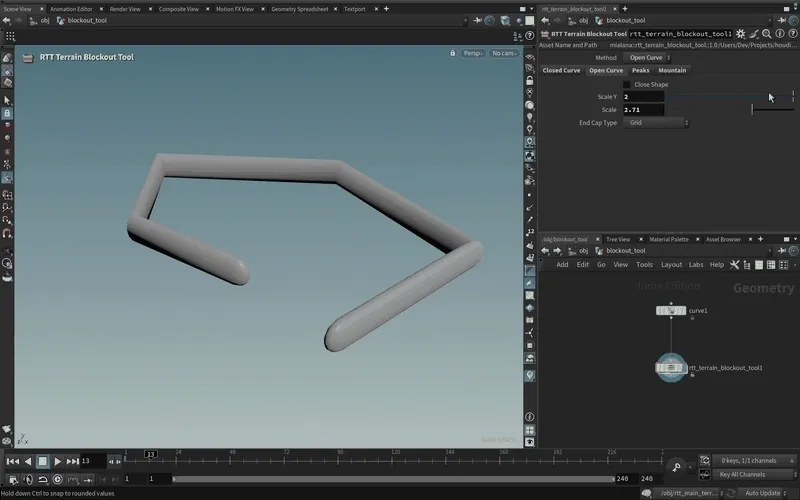Toggle the flag under rtt_terrain_blockout_tool1 node
The width and height of the screenshot is (800, 500).
(x=692, y=375)
